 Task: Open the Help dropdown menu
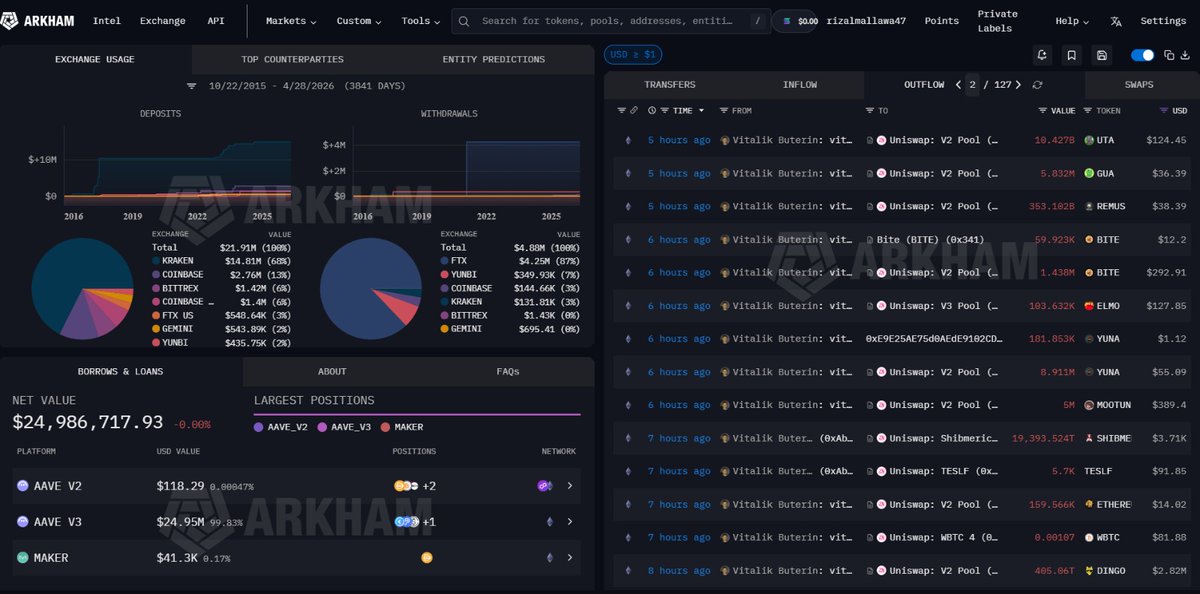click(1072, 21)
